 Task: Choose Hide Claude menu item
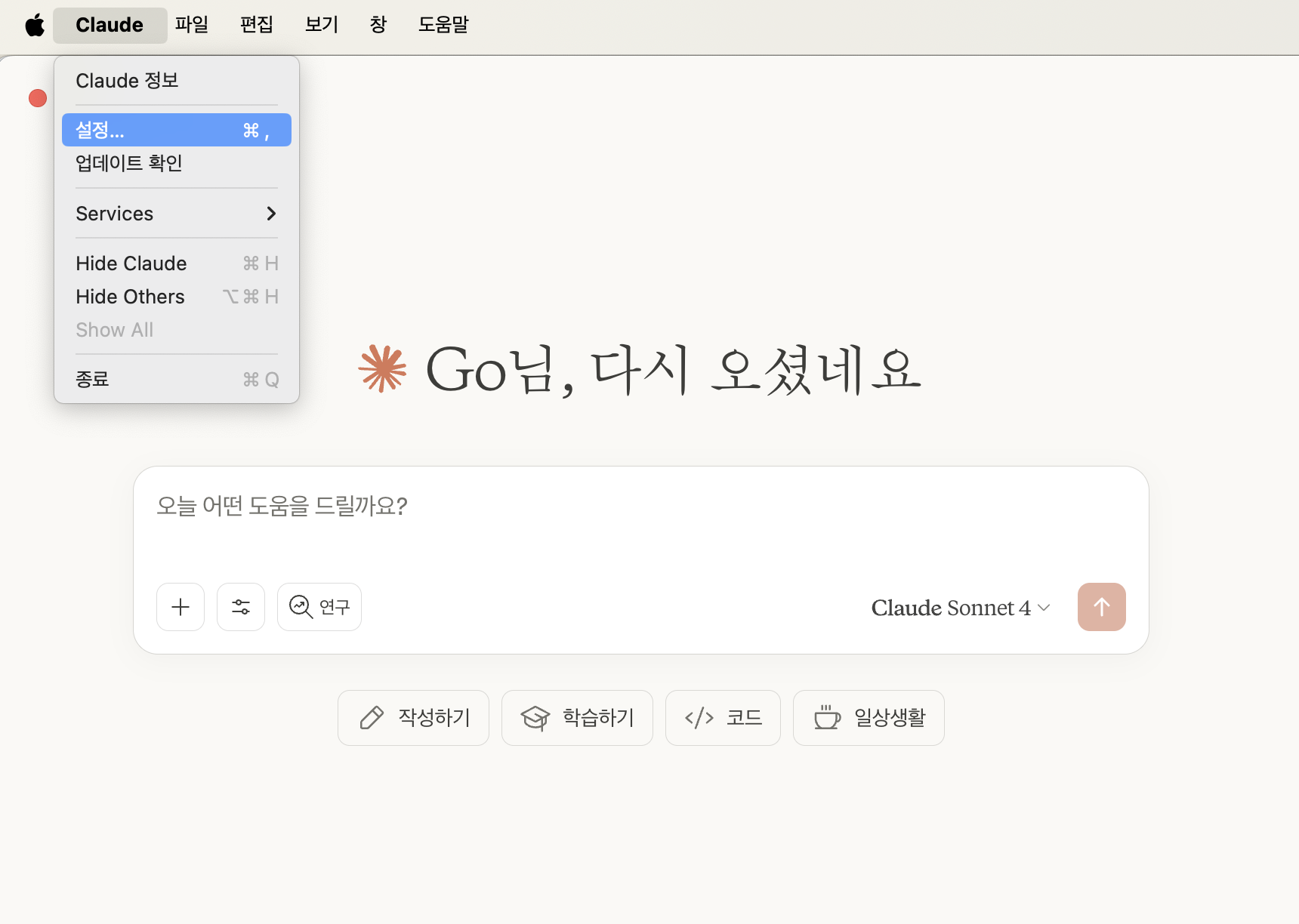tap(177, 263)
